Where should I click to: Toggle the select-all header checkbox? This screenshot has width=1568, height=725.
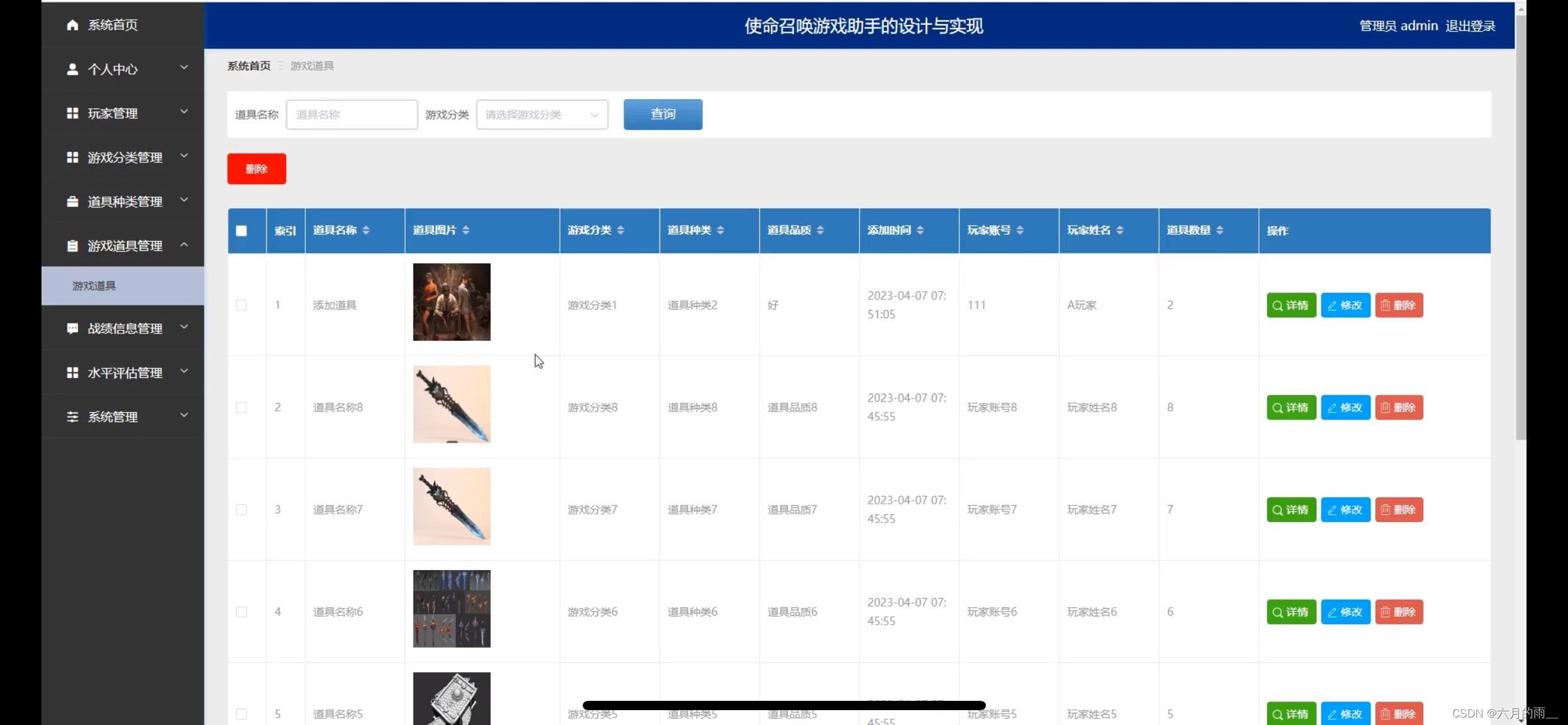point(242,231)
